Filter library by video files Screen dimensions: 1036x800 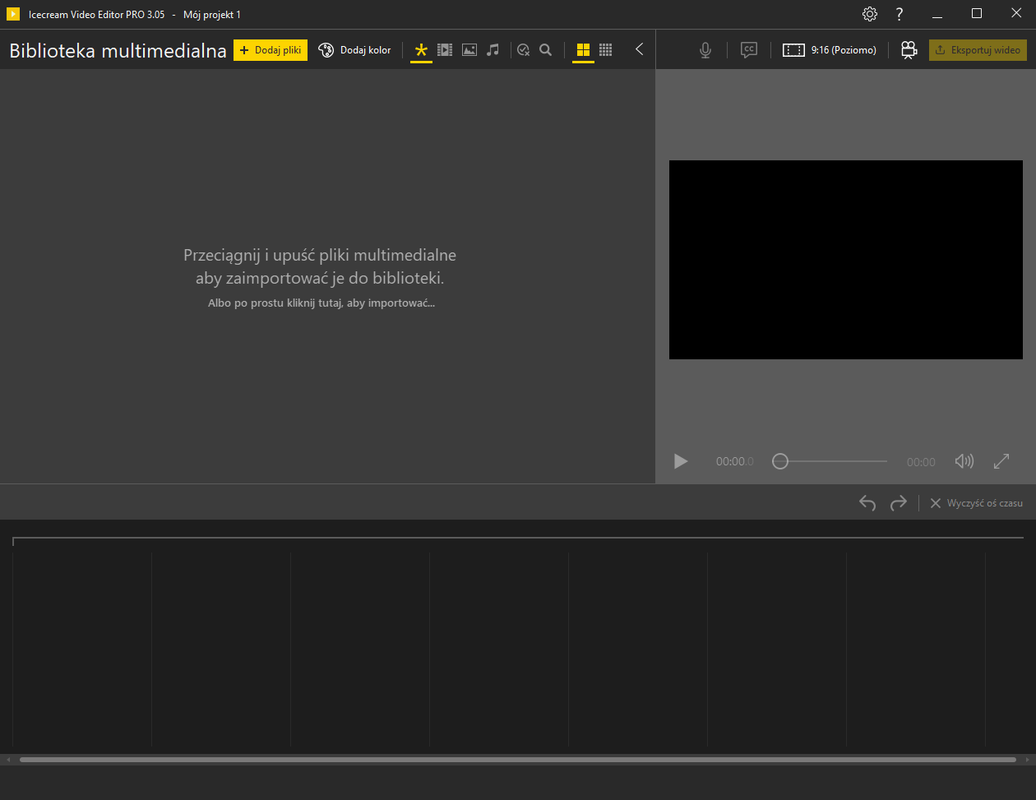click(445, 50)
